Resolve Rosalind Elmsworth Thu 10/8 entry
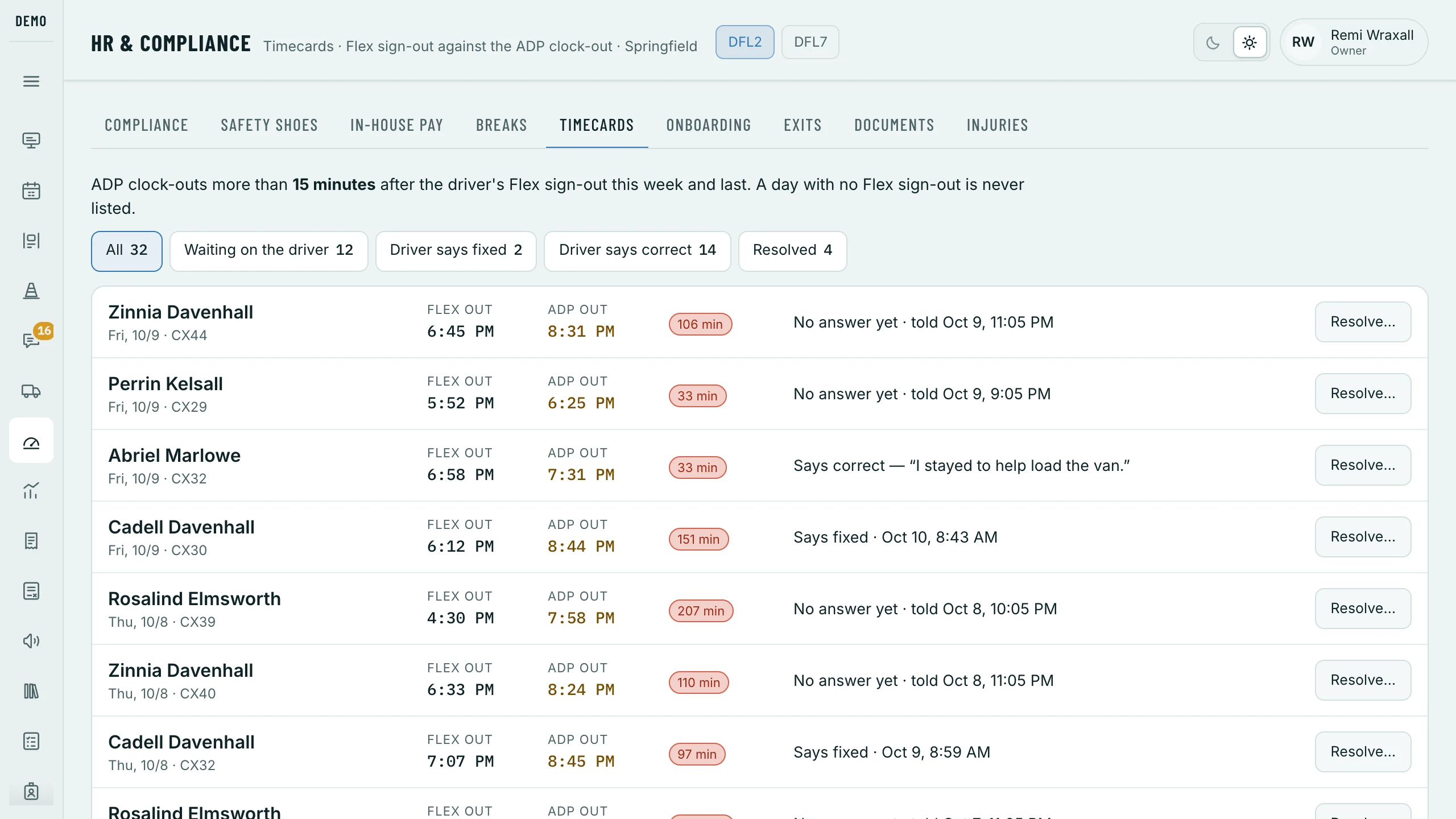The image size is (1456, 819). (x=1363, y=609)
